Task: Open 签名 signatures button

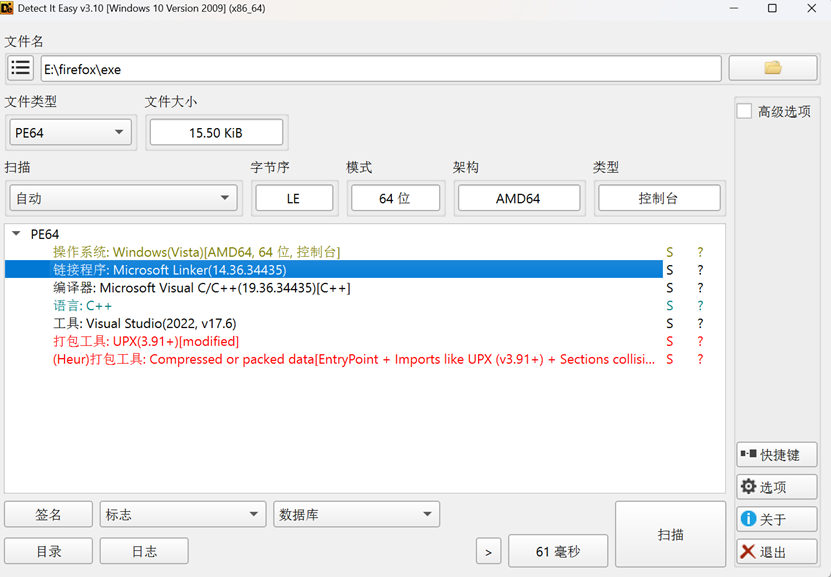Action: pos(48,514)
